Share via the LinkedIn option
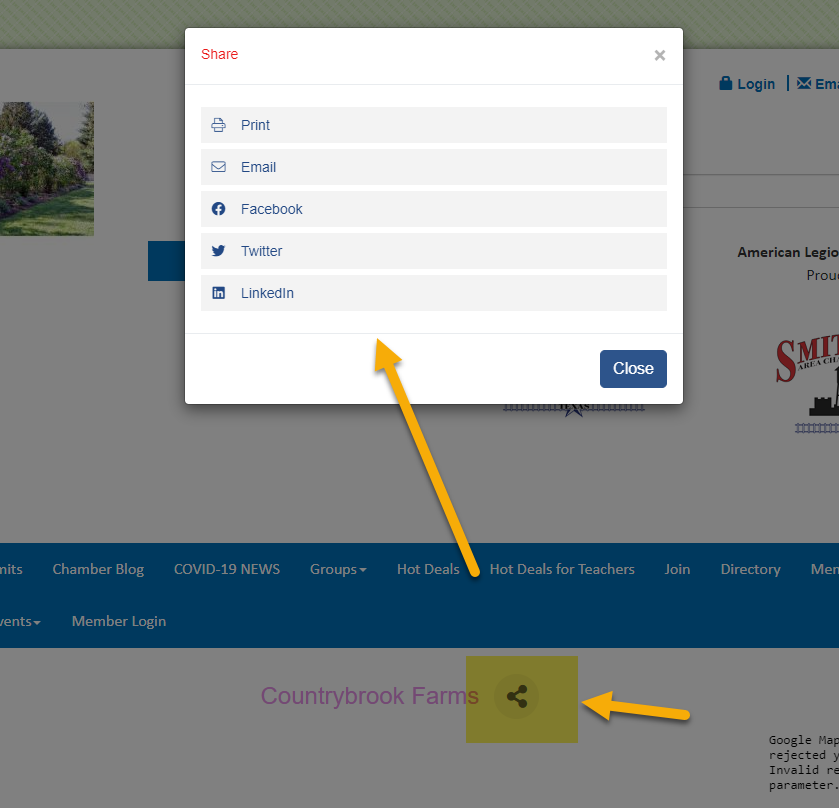Viewport: 839px width, 808px height. click(x=434, y=293)
